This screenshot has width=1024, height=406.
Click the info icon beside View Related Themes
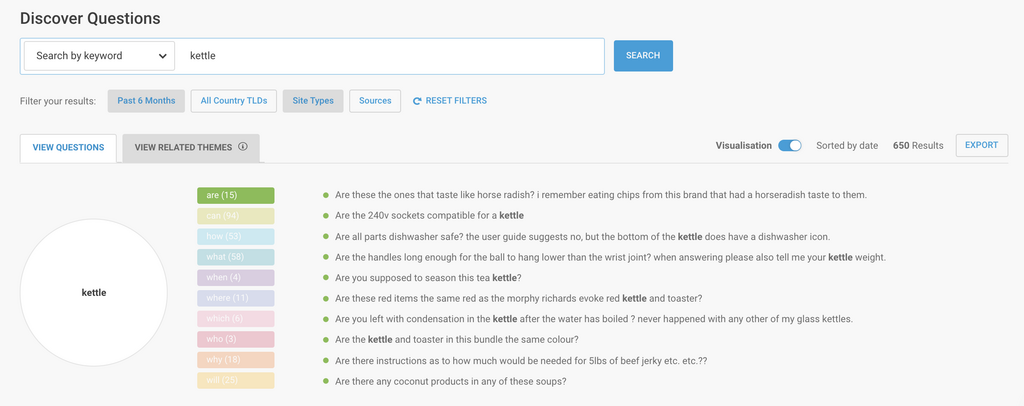[x=243, y=147]
